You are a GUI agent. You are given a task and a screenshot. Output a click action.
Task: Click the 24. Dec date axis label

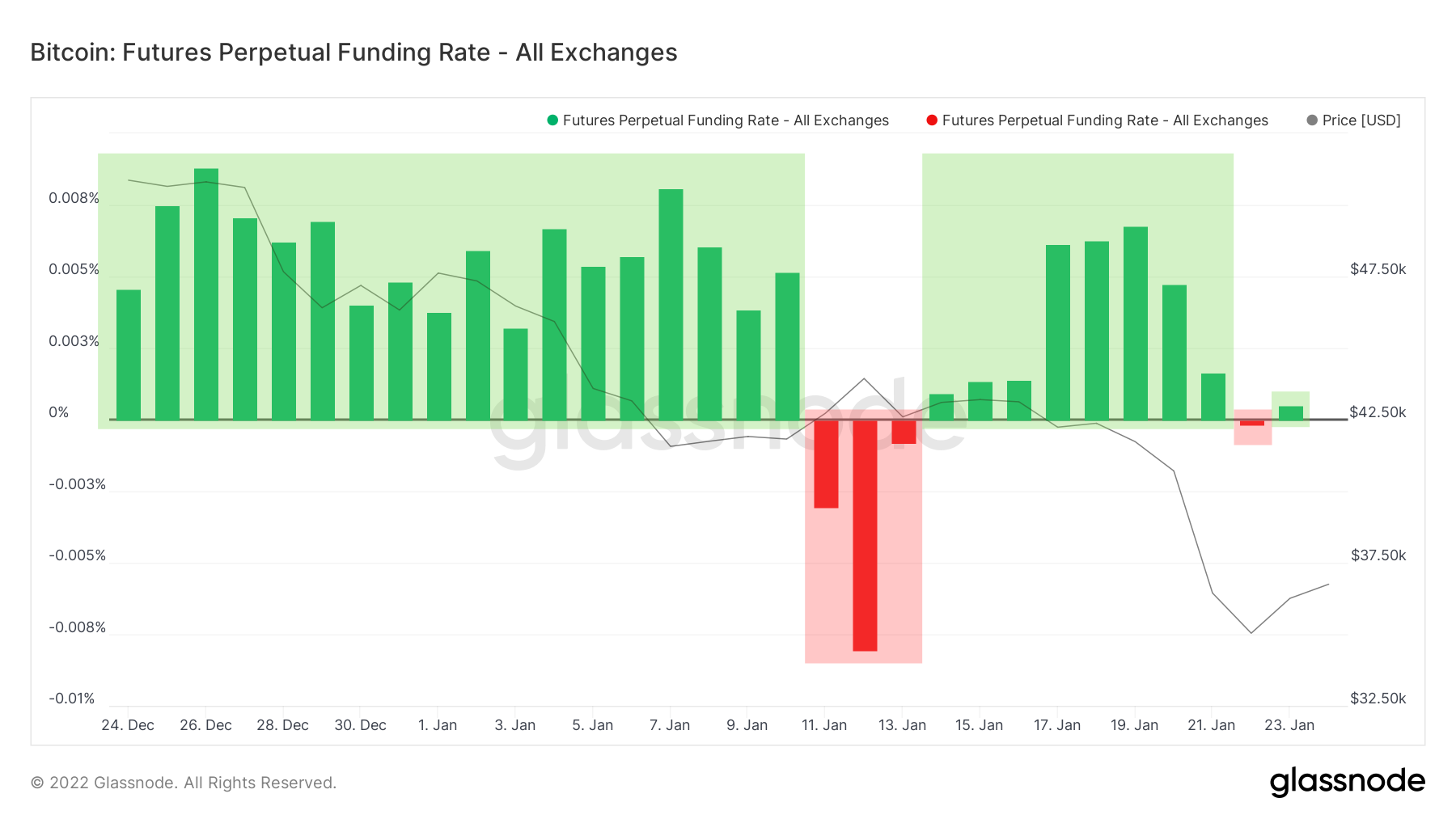coord(128,725)
